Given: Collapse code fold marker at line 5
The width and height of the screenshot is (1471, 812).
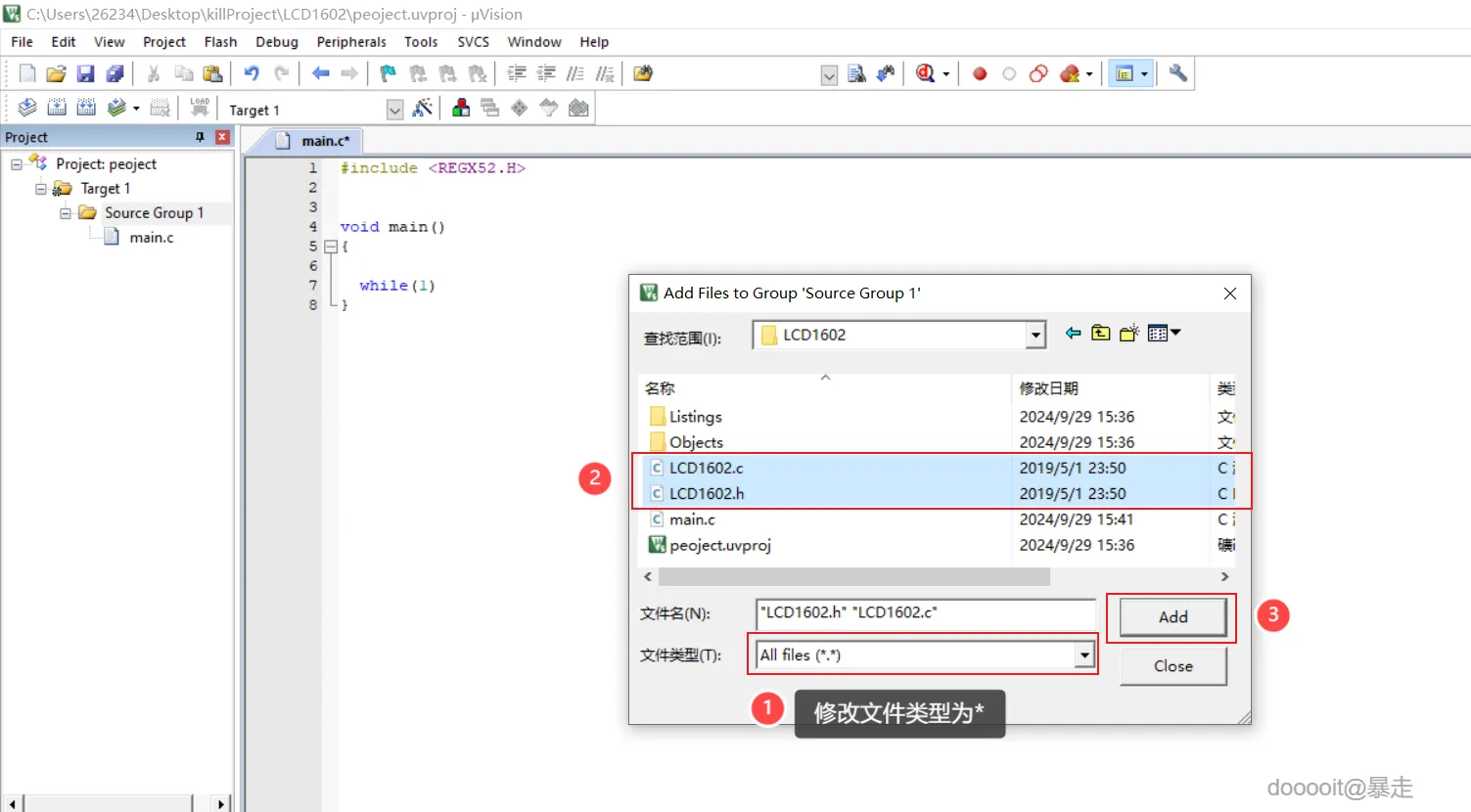Looking at the screenshot, I should (x=331, y=247).
